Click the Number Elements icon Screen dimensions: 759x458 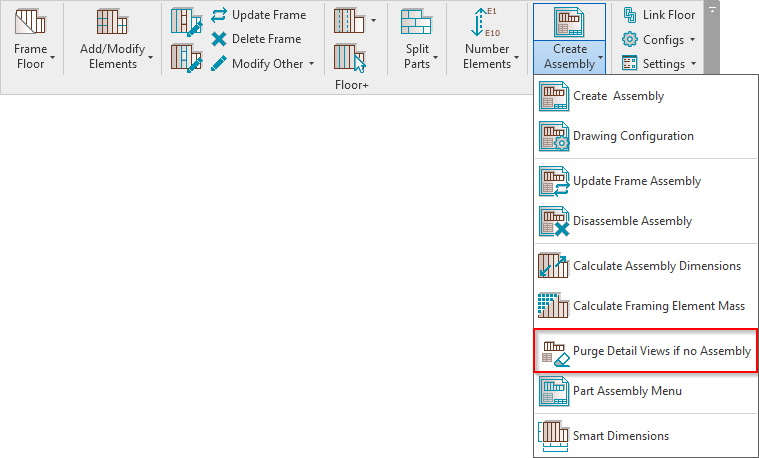coord(485,22)
